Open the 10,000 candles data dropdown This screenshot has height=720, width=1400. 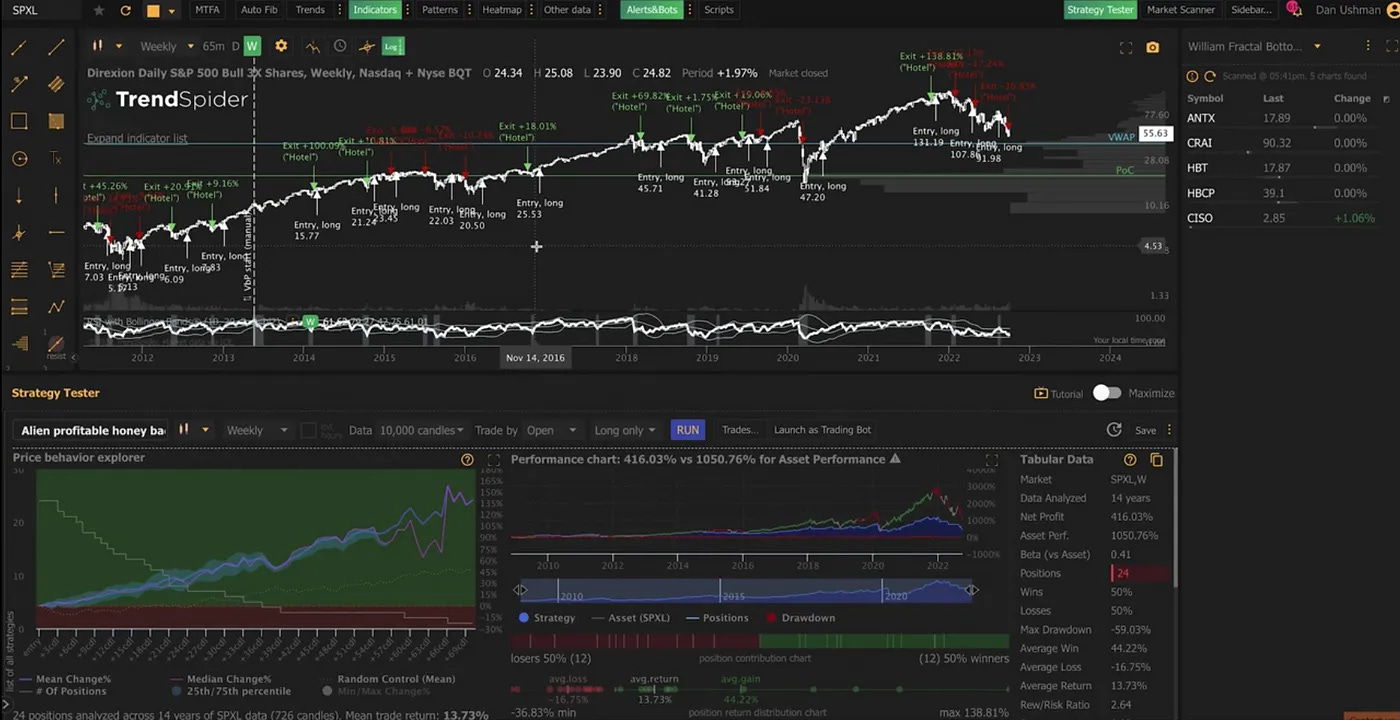pos(420,430)
